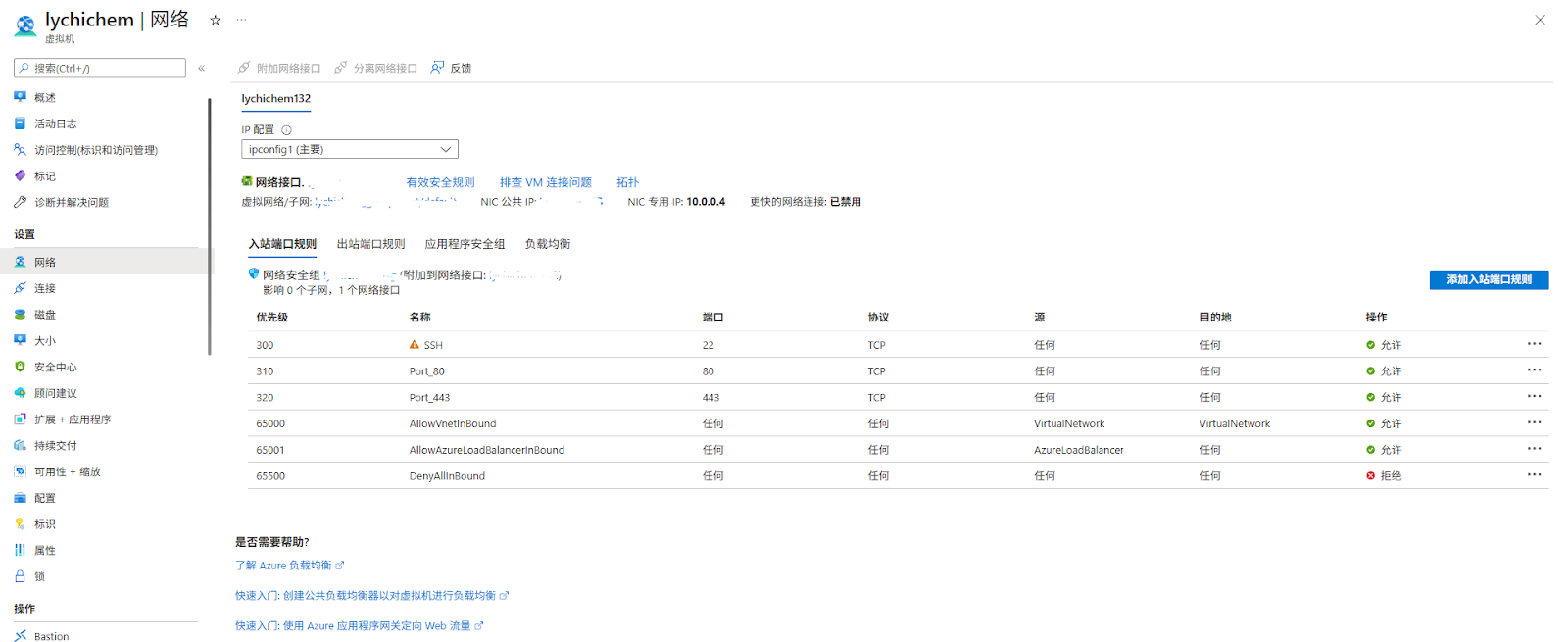Click 附加网络接口 toolbar button
This screenshot has width=1568, height=642.
click(279, 68)
